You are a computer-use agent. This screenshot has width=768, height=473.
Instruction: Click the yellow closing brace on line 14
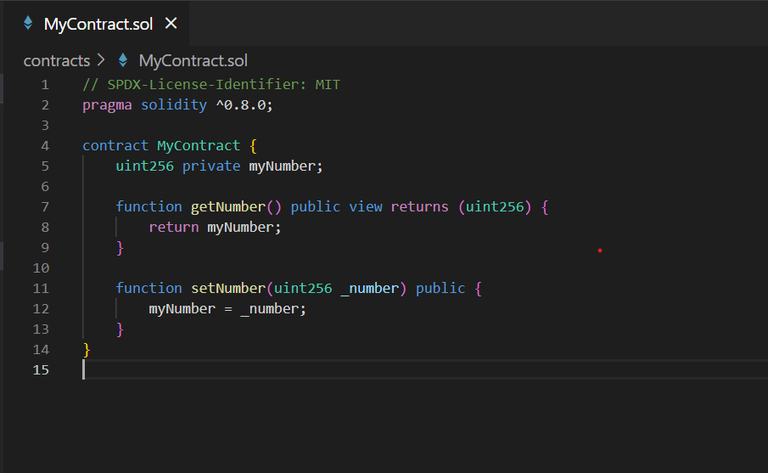(86, 350)
